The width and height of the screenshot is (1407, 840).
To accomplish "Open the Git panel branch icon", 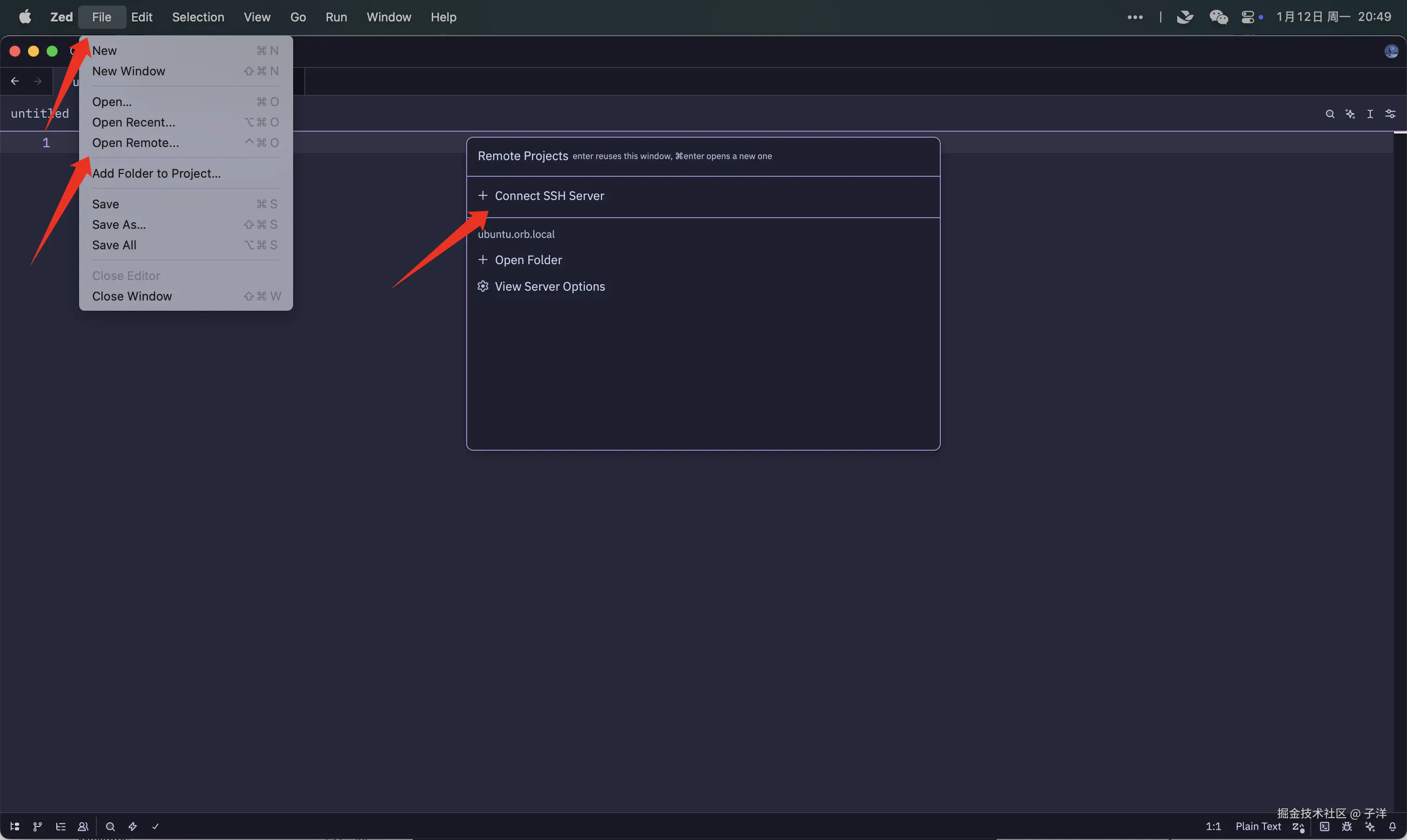I will 37,827.
